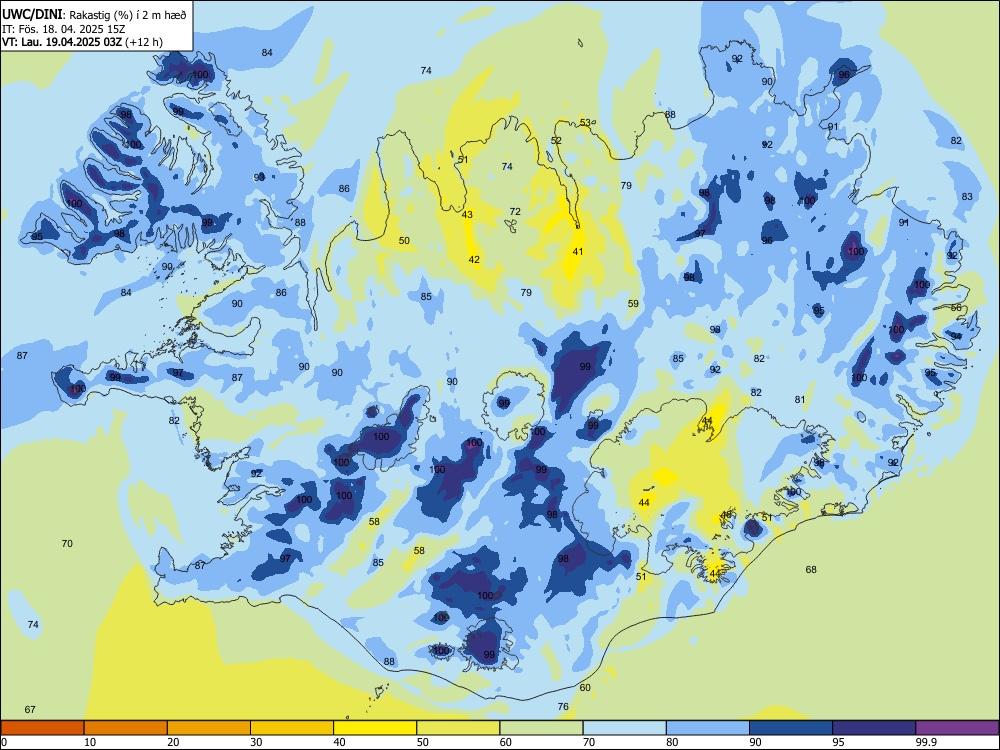Select the 40–50 bright yellow legend swatch

coord(375,728)
